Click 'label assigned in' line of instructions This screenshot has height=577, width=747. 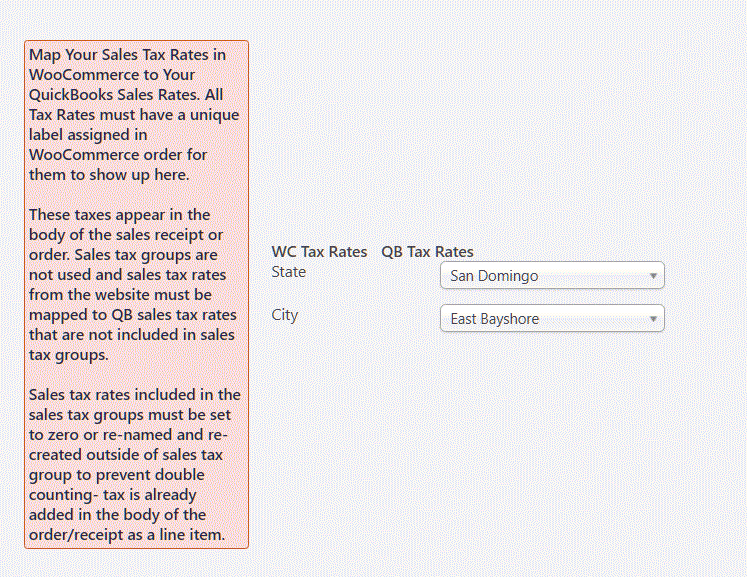88,134
